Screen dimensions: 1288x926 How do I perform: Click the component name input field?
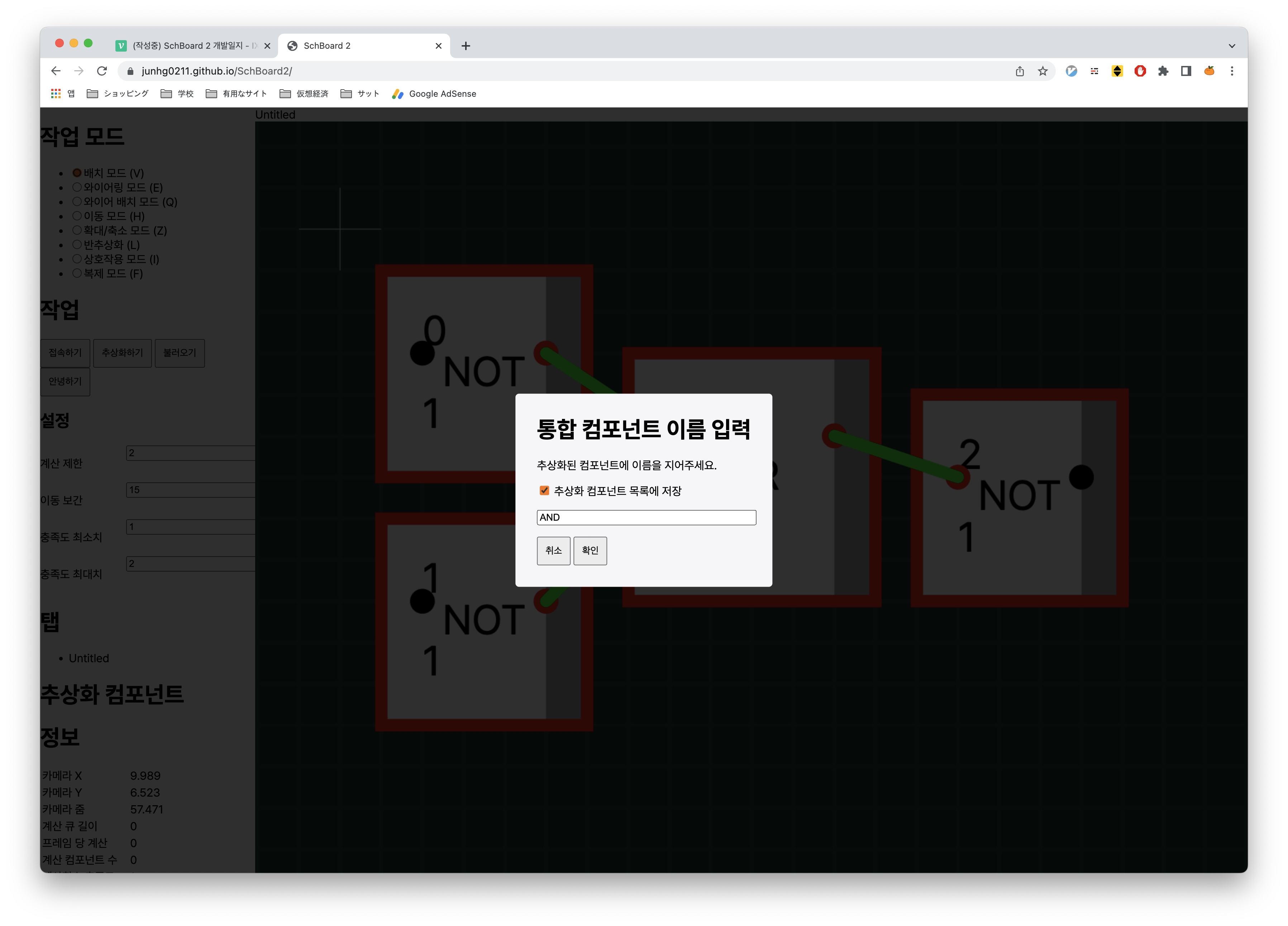click(646, 517)
